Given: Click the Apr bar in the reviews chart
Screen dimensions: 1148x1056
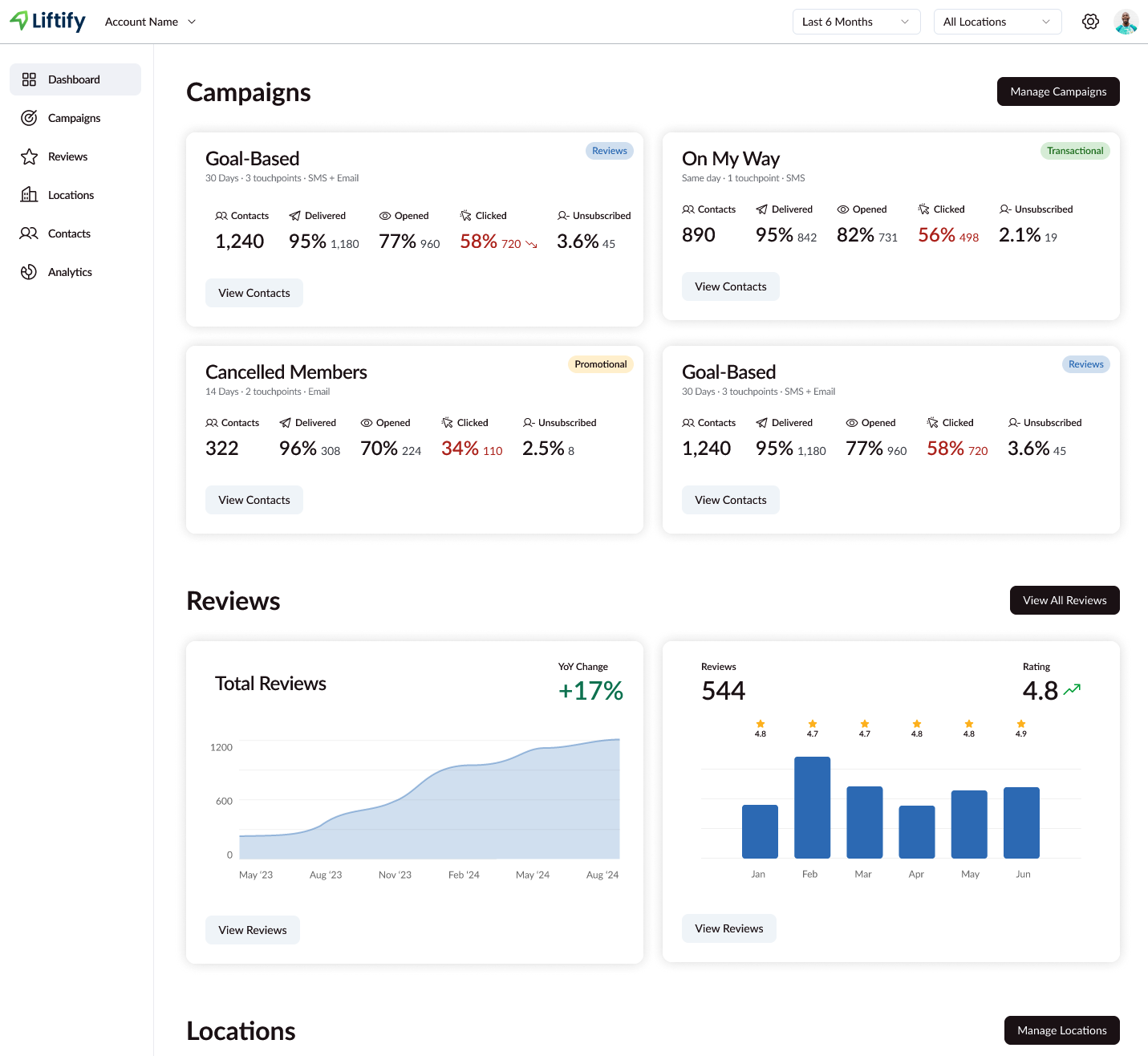Looking at the screenshot, I should (917, 832).
